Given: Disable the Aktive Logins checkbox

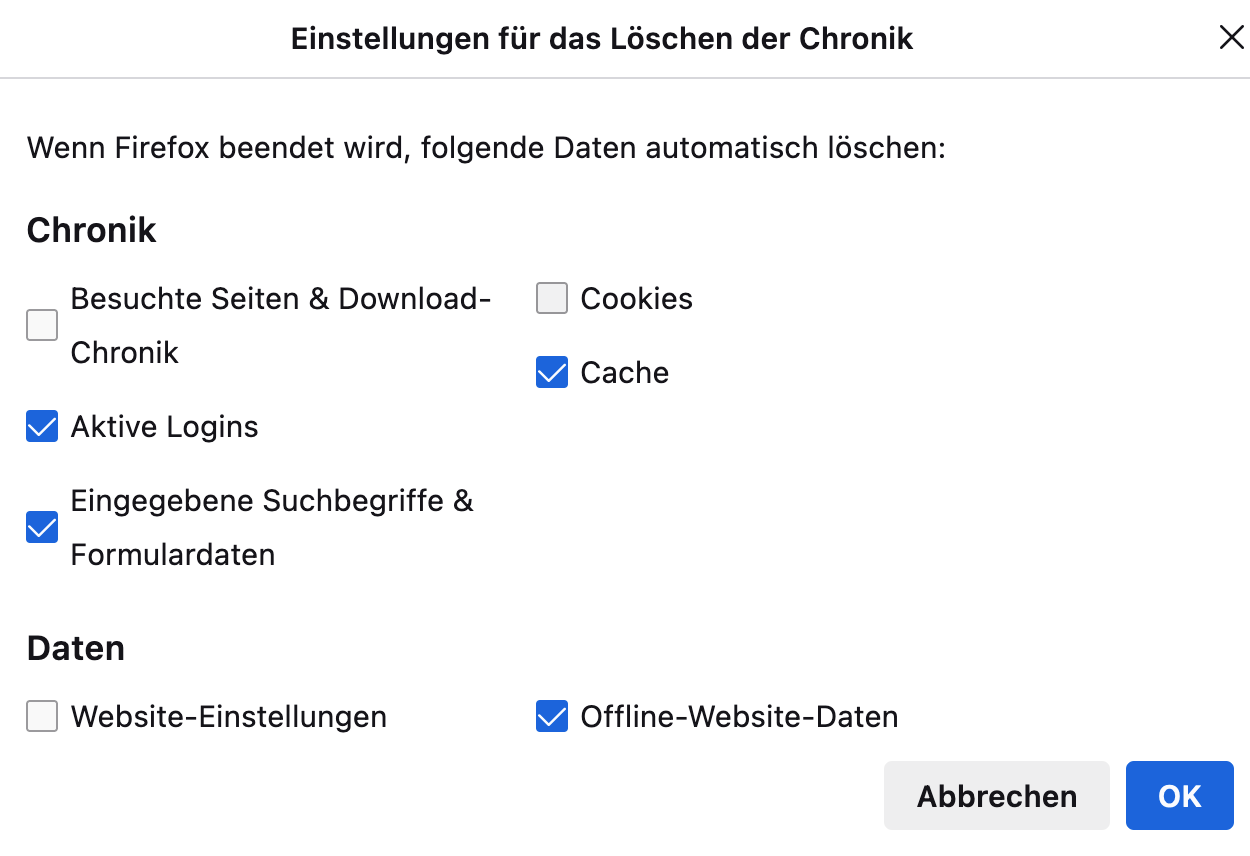Looking at the screenshot, I should tap(42, 426).
